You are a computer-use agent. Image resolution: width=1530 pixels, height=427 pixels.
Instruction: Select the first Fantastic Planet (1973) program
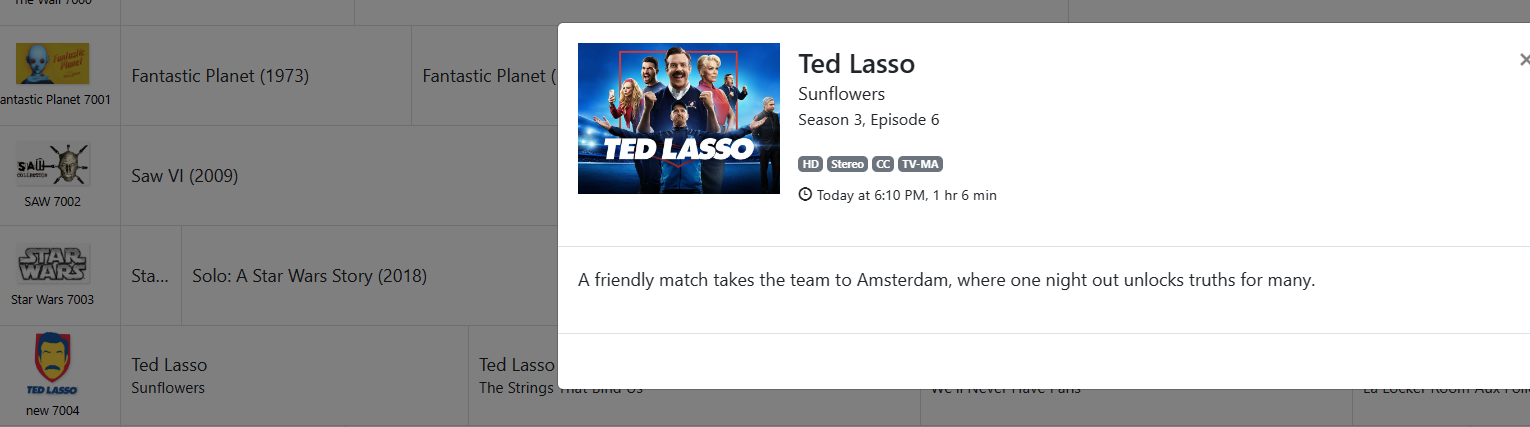[x=220, y=76]
